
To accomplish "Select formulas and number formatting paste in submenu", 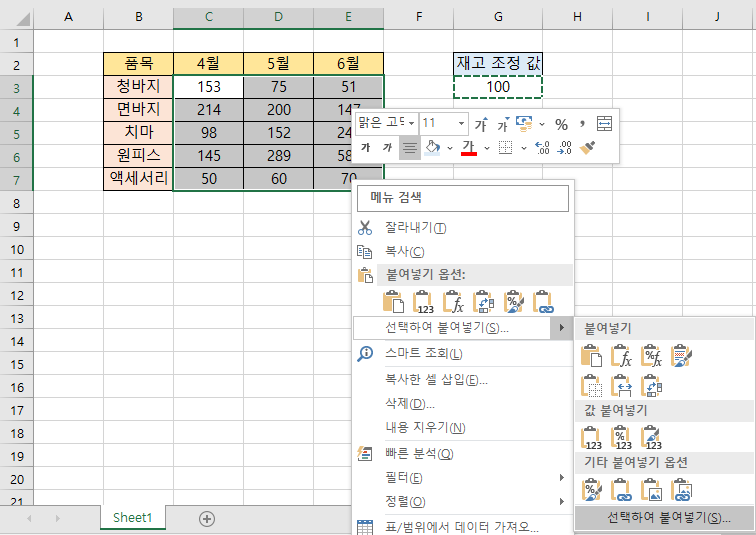I will (x=651, y=356).
